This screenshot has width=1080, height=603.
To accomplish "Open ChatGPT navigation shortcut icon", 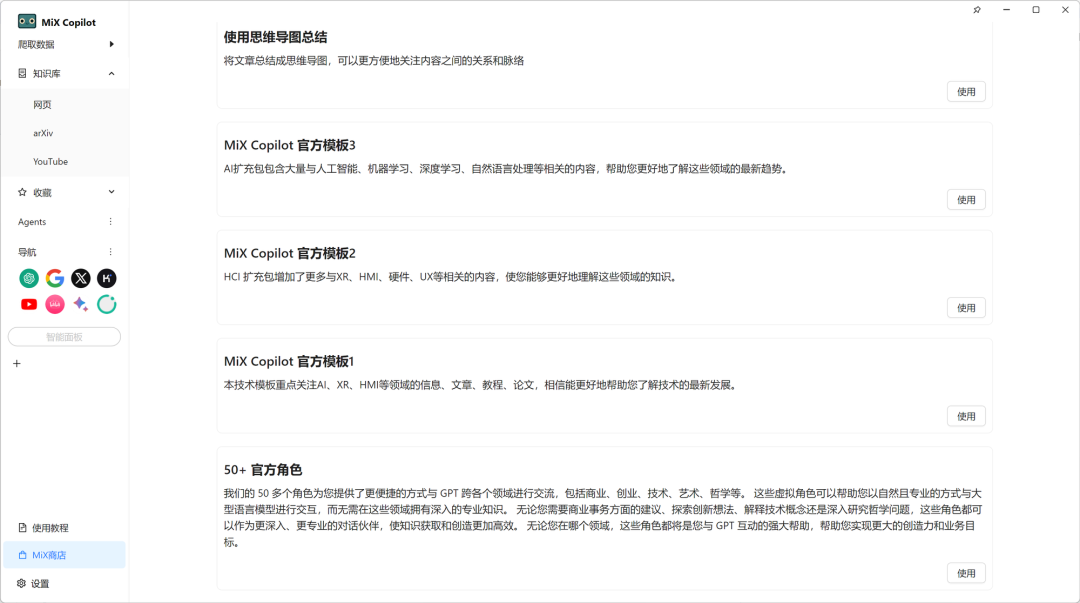I will pyautogui.click(x=29, y=278).
